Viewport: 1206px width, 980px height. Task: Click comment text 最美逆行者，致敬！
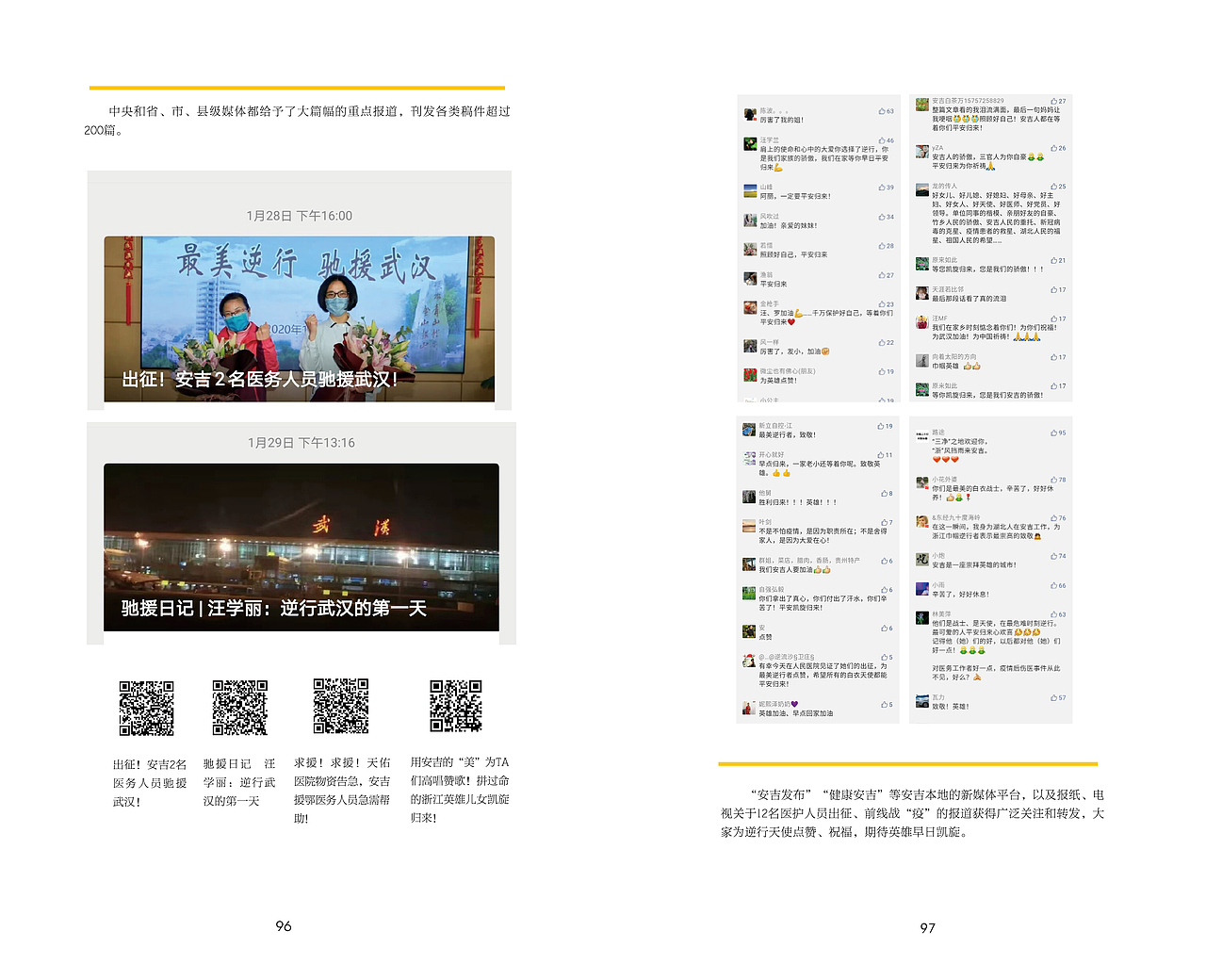coord(788,435)
